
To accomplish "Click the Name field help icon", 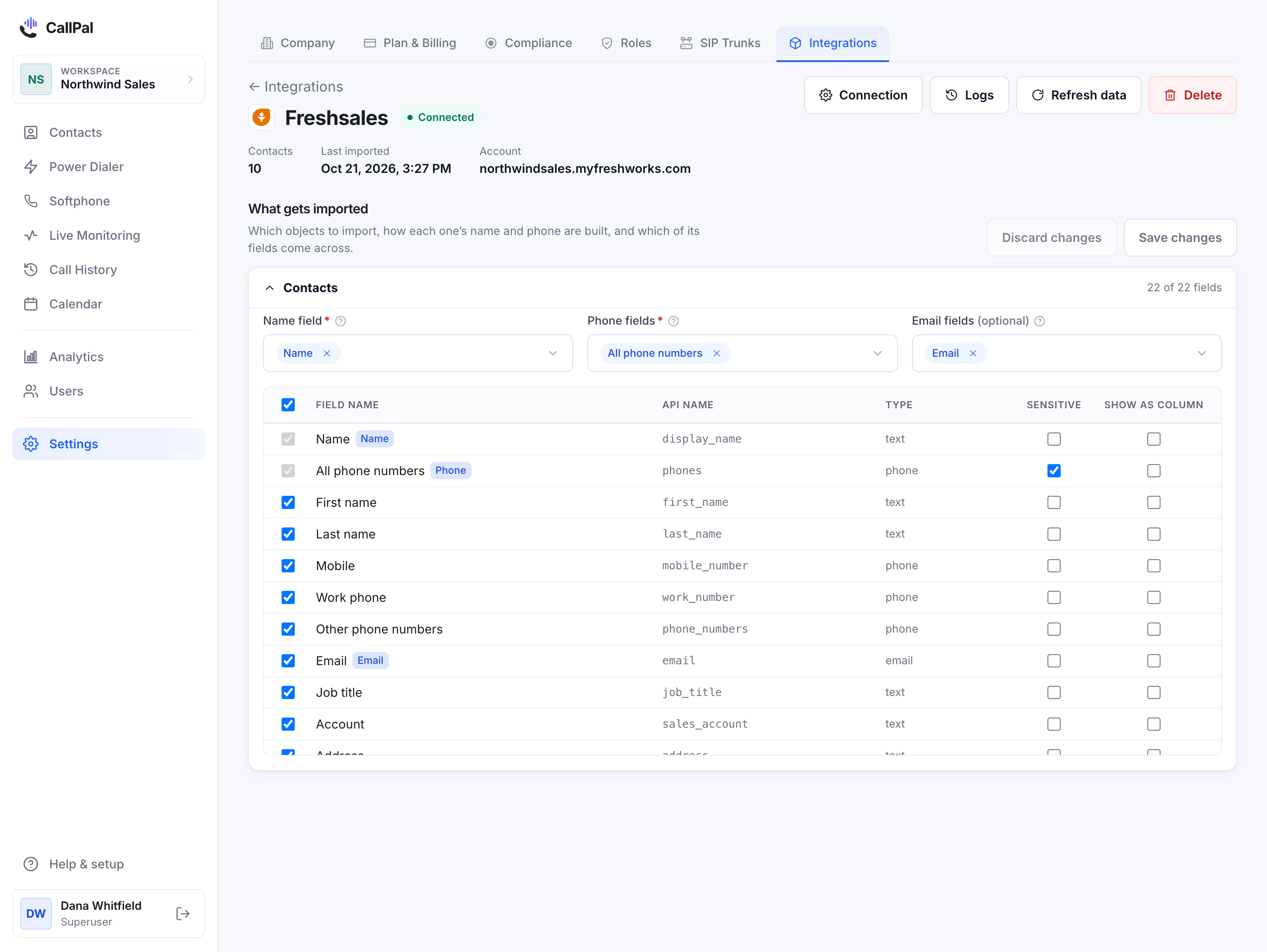I will [340, 321].
